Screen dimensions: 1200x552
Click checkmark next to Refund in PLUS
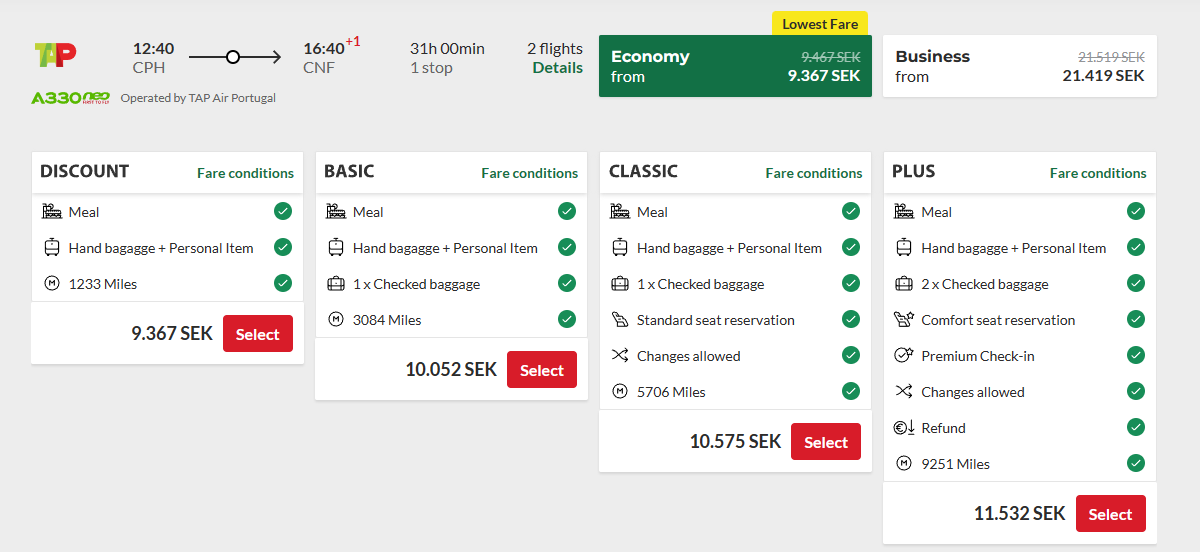pos(1135,427)
